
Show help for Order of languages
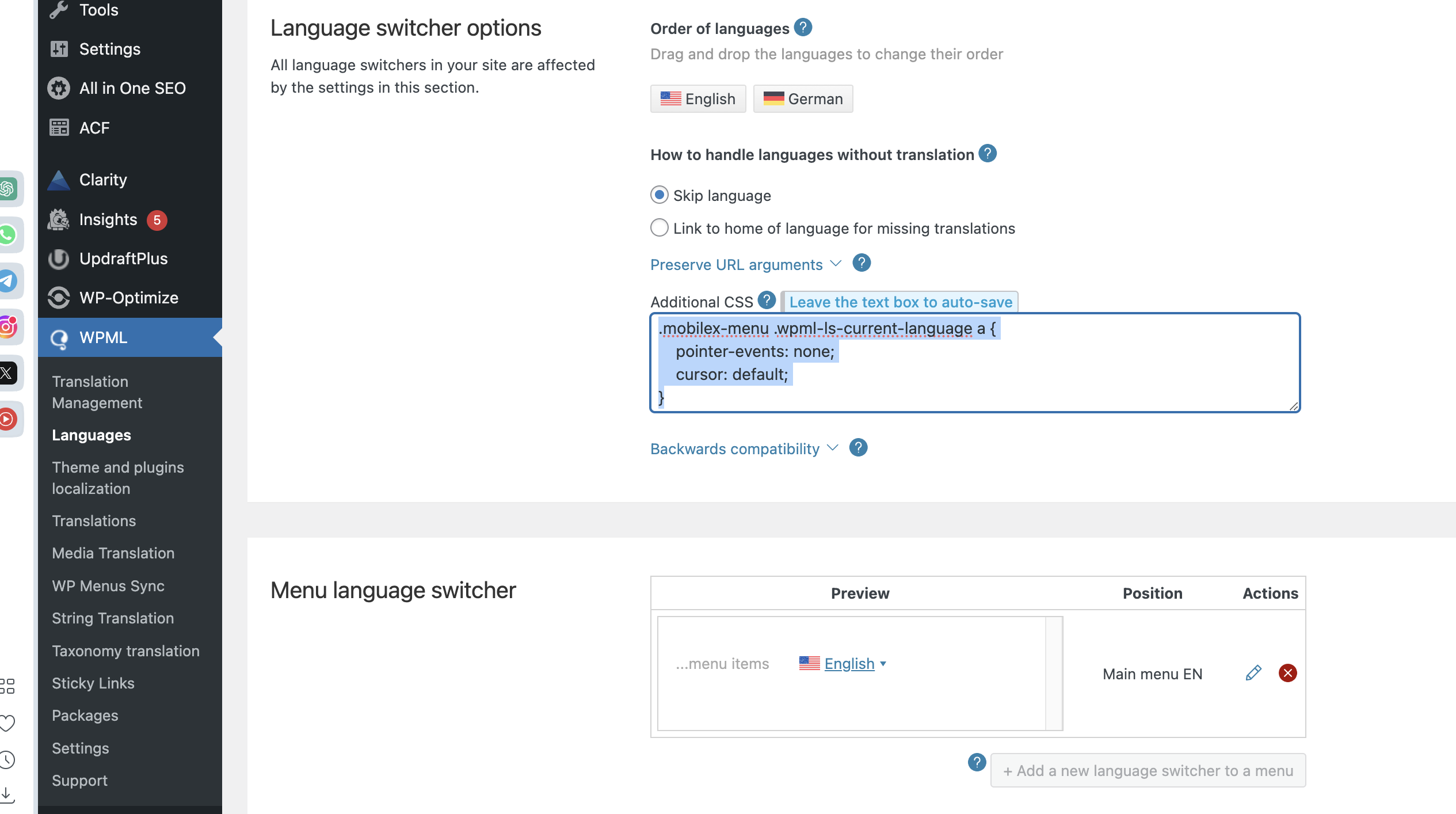(803, 27)
